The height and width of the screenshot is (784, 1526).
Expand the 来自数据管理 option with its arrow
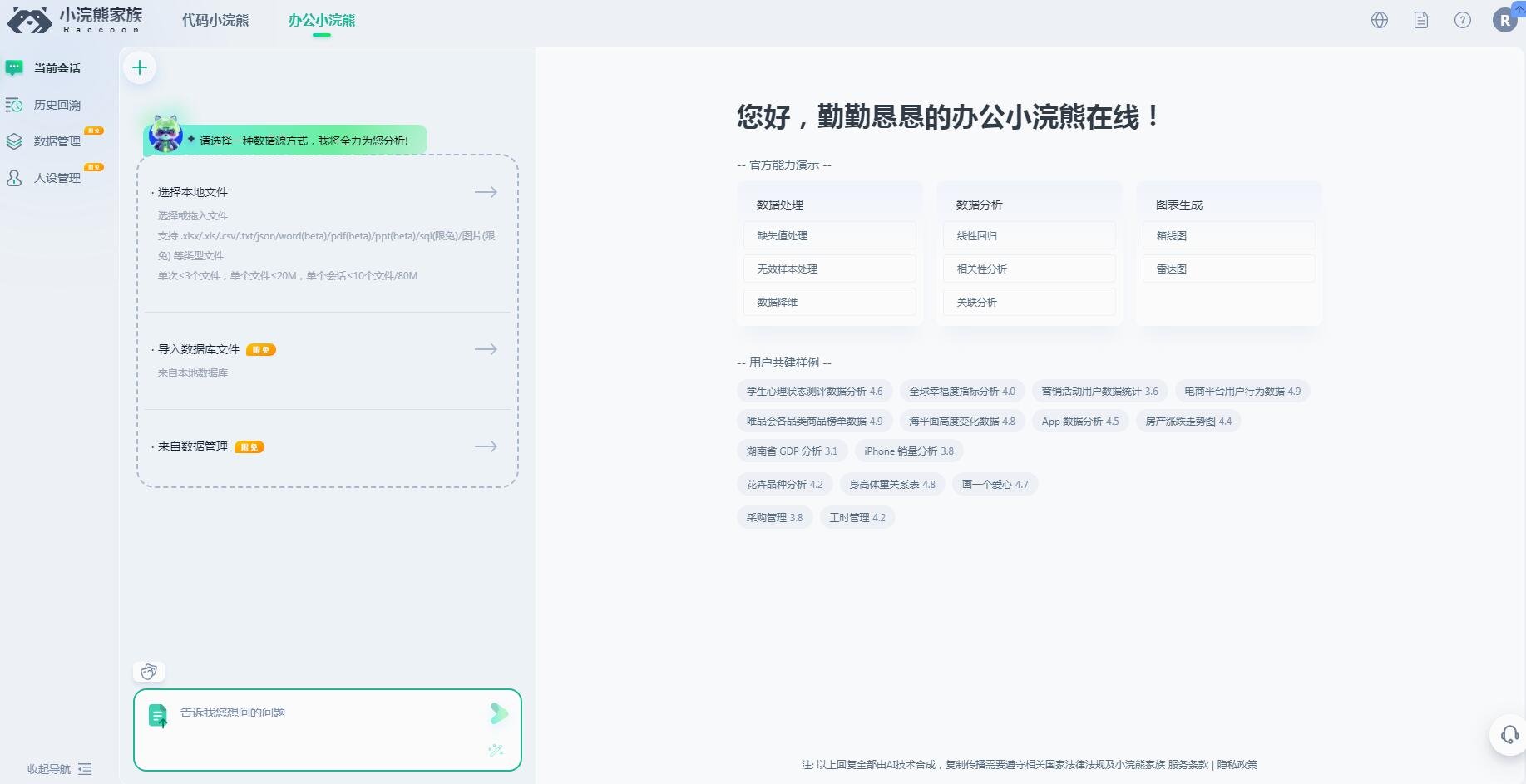[x=486, y=446]
